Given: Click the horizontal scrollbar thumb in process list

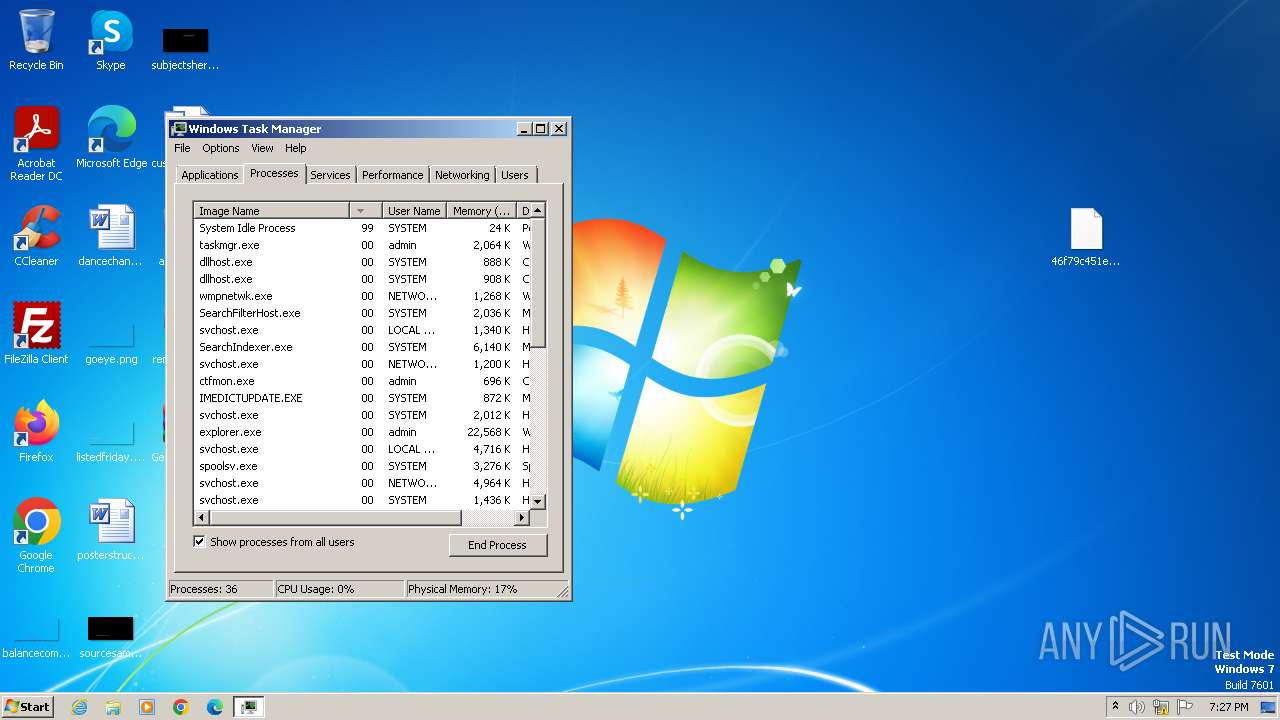Looking at the screenshot, I should coord(335,518).
